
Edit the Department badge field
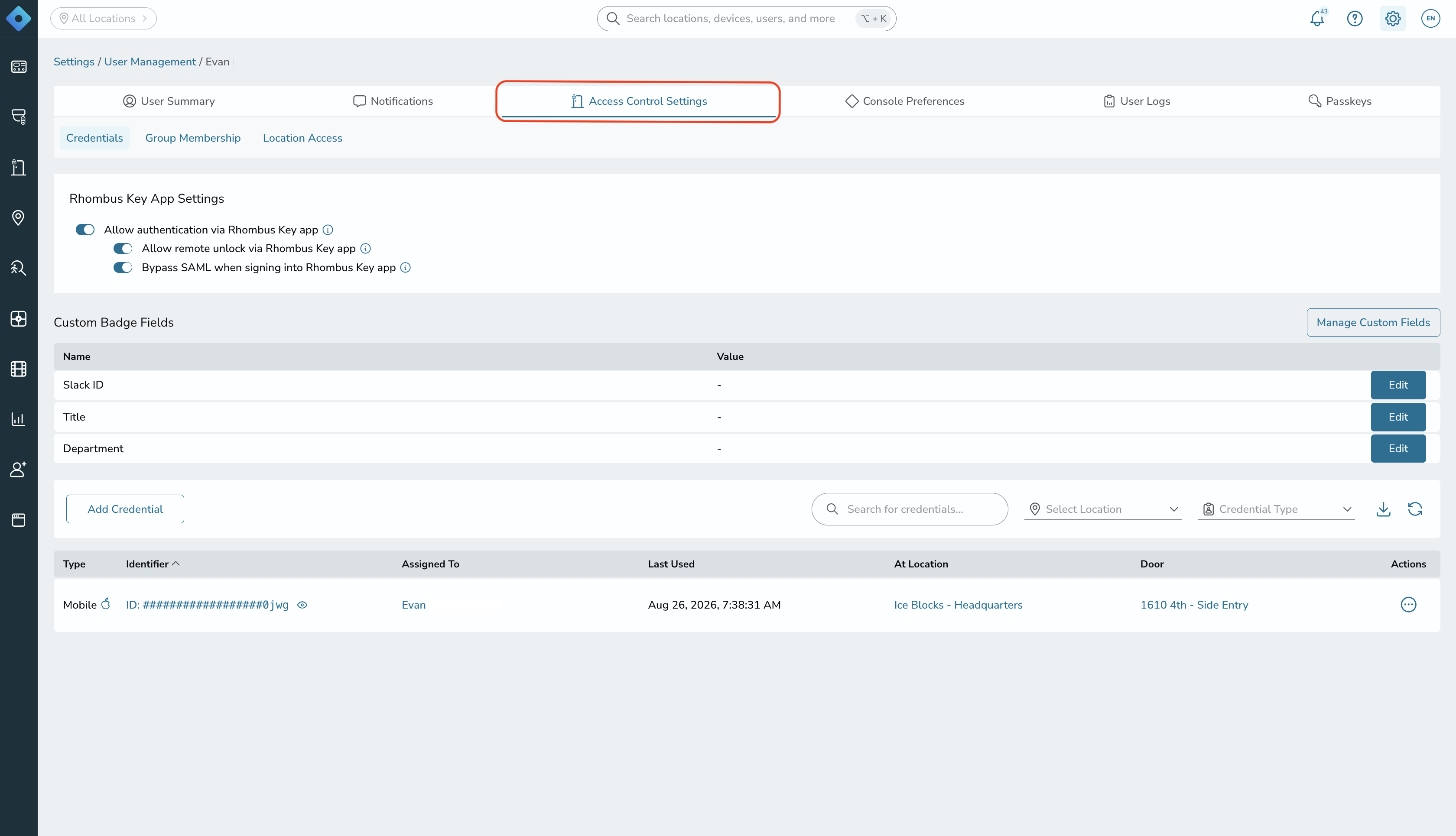1398,448
